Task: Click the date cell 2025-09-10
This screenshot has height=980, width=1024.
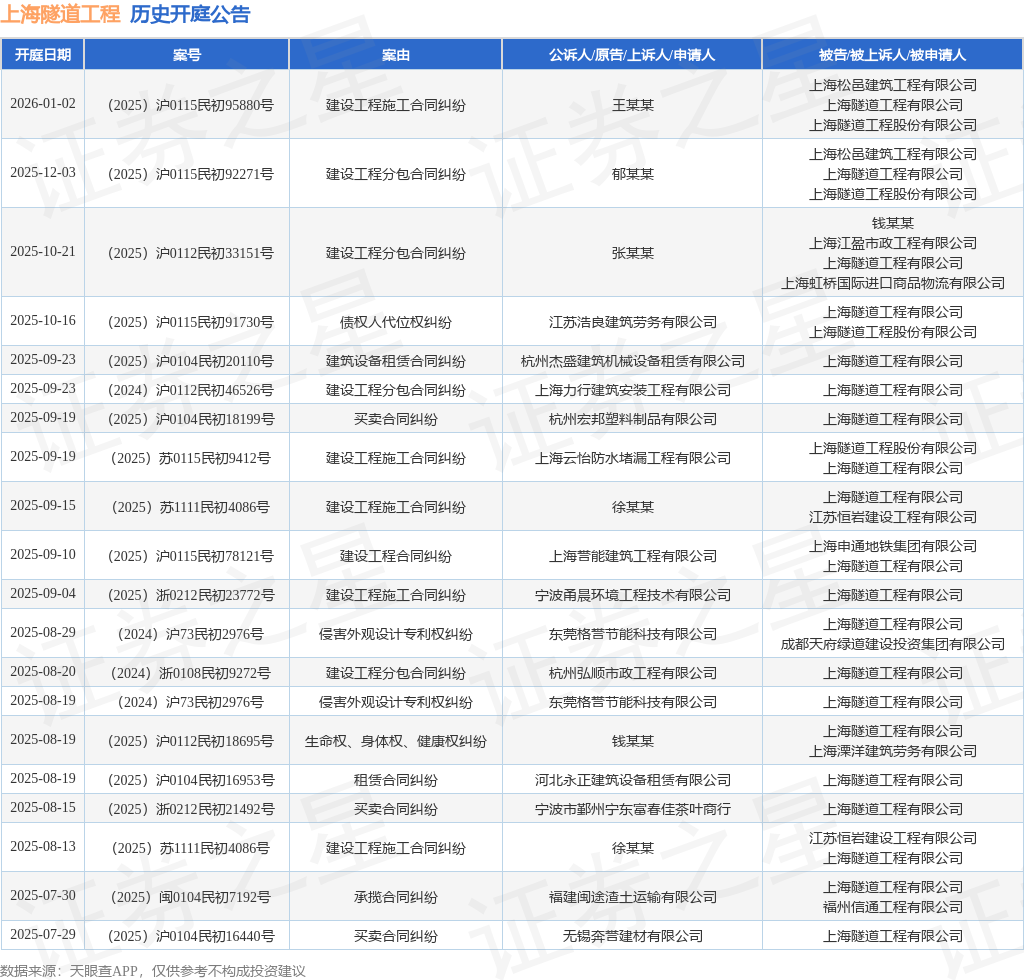Action: pyautogui.click(x=42, y=554)
